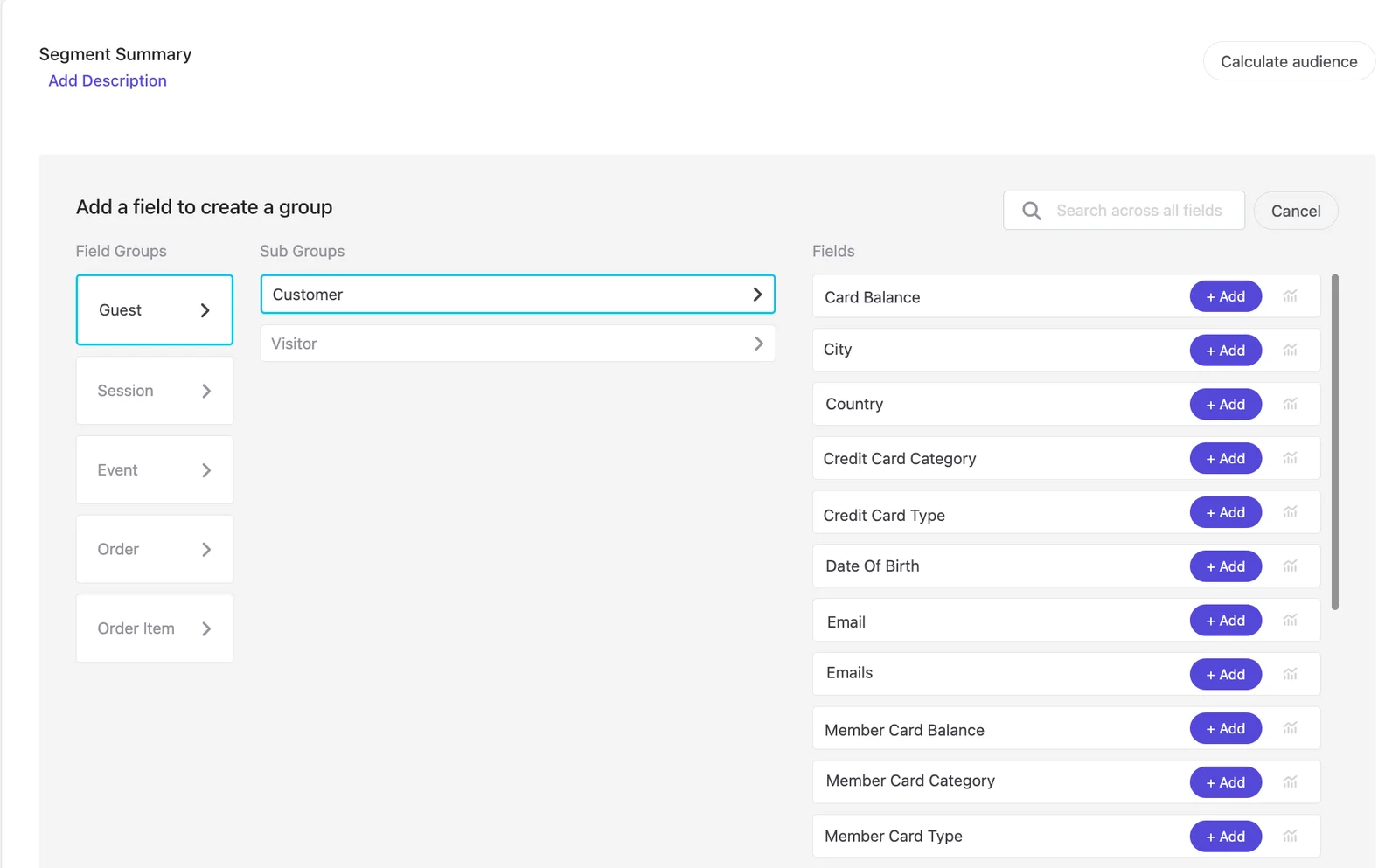Add the Emails field
Image resolution: width=1399 pixels, height=868 pixels.
[1225, 674]
